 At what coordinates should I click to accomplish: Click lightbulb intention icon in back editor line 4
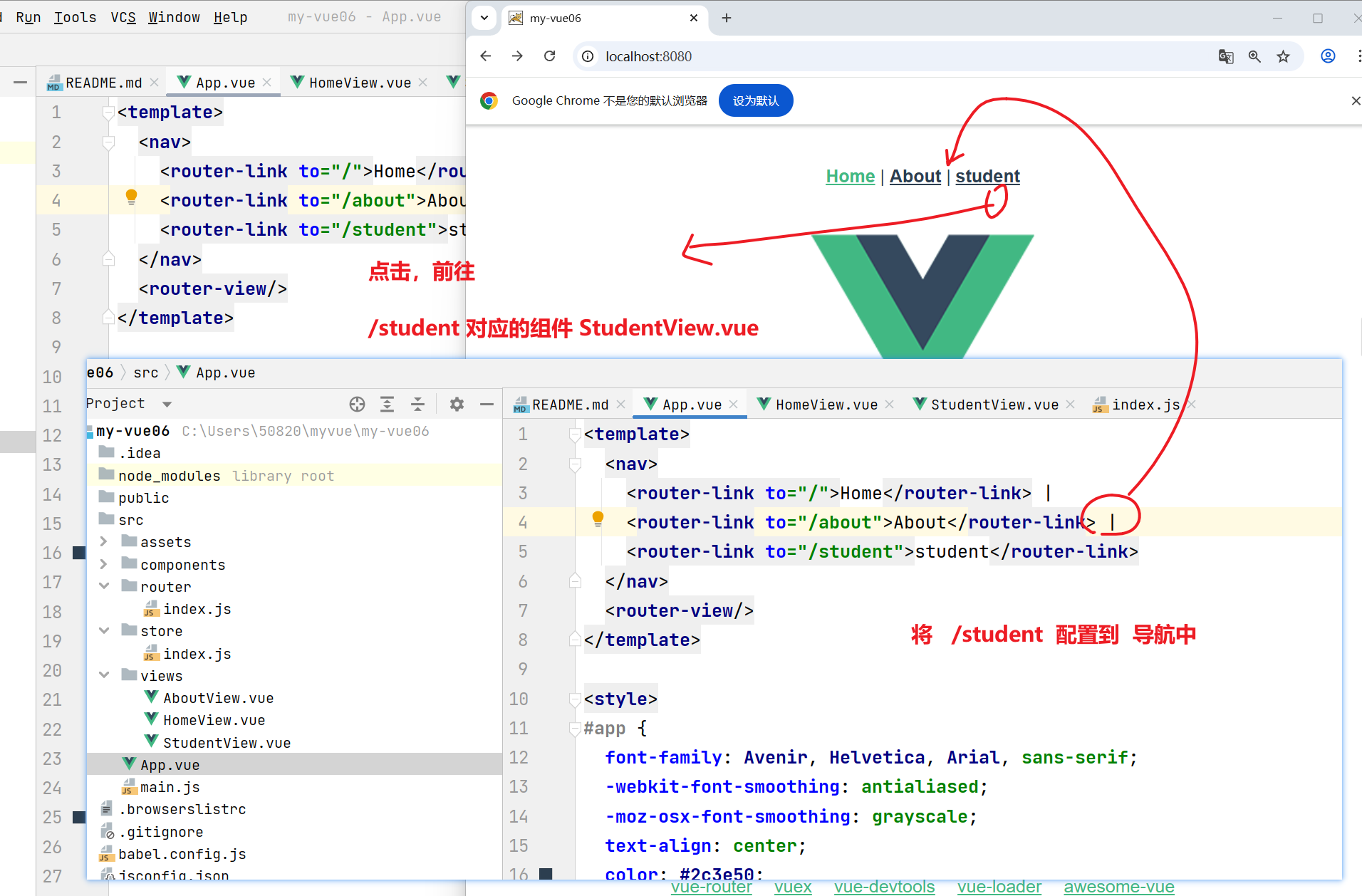pyautogui.click(x=131, y=197)
